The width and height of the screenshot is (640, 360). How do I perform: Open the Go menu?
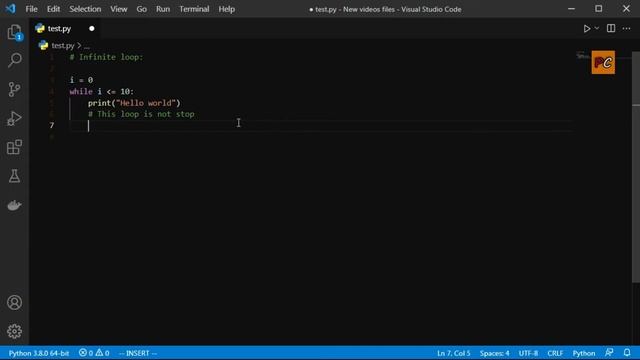point(141,9)
